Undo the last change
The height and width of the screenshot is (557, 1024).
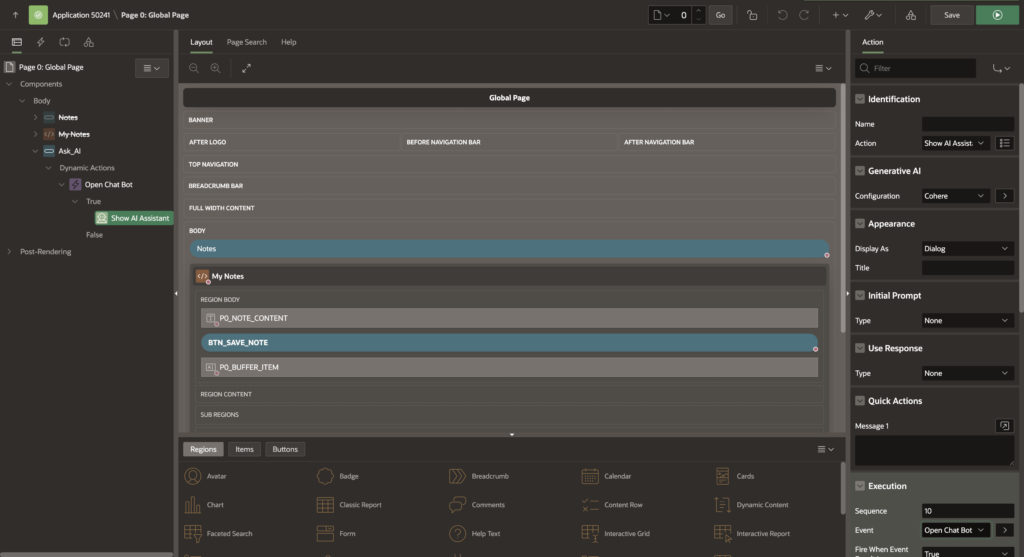coord(782,15)
